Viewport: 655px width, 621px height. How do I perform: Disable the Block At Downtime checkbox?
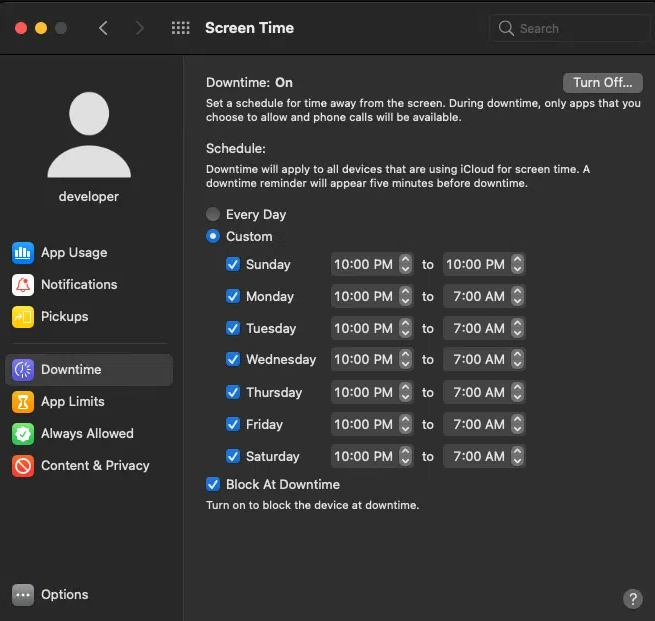(213, 485)
